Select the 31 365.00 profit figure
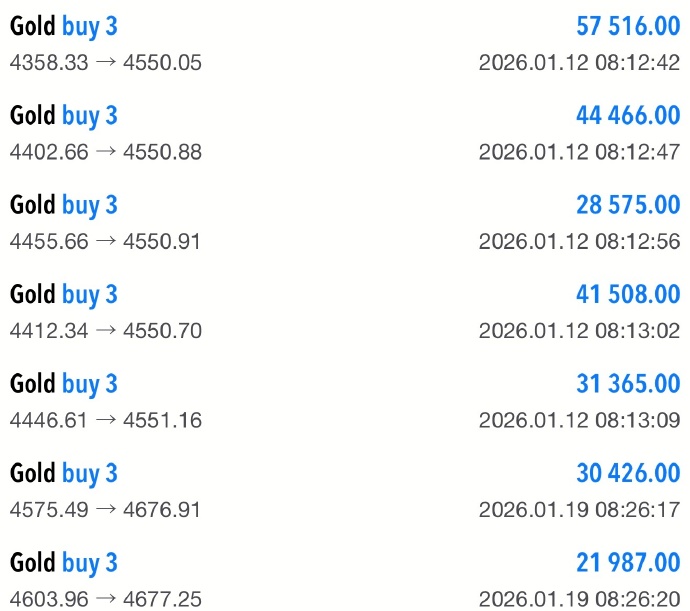 point(627,385)
